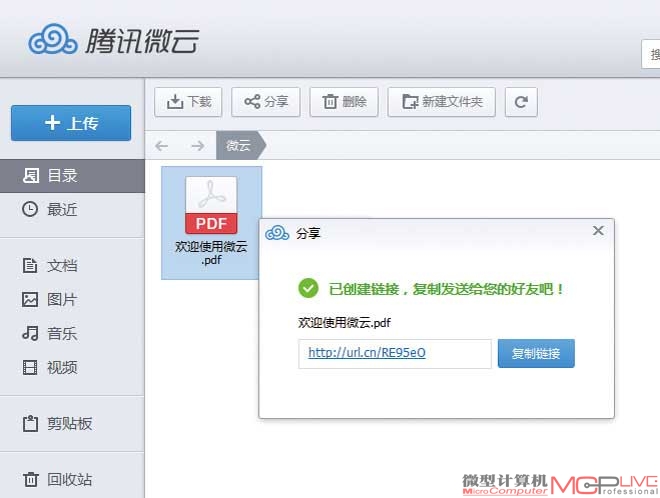Open 视频 videos category
Screen dimensions: 660x498
pyautogui.click(x=72, y=368)
